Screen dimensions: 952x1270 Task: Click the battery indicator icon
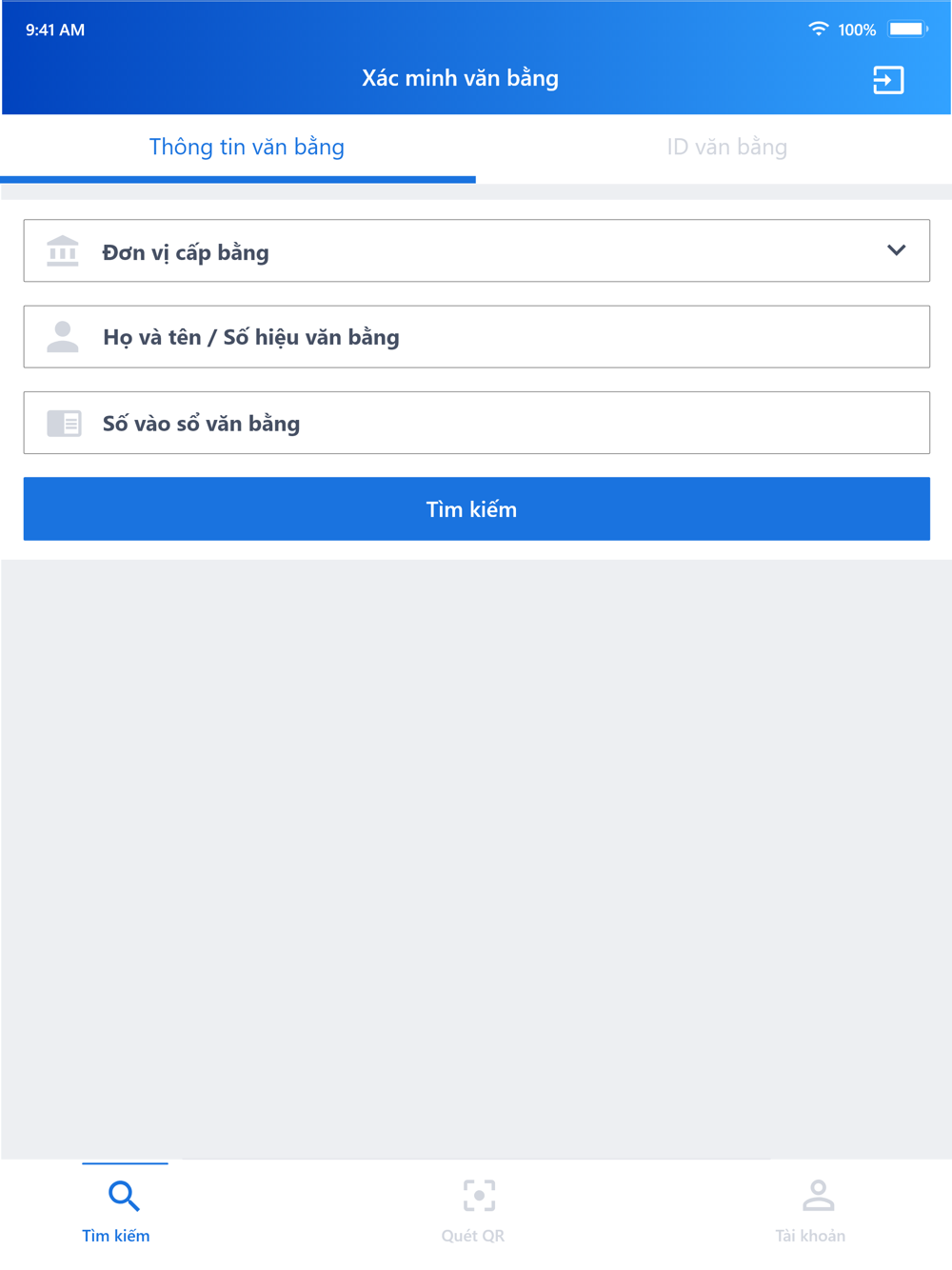[x=908, y=30]
